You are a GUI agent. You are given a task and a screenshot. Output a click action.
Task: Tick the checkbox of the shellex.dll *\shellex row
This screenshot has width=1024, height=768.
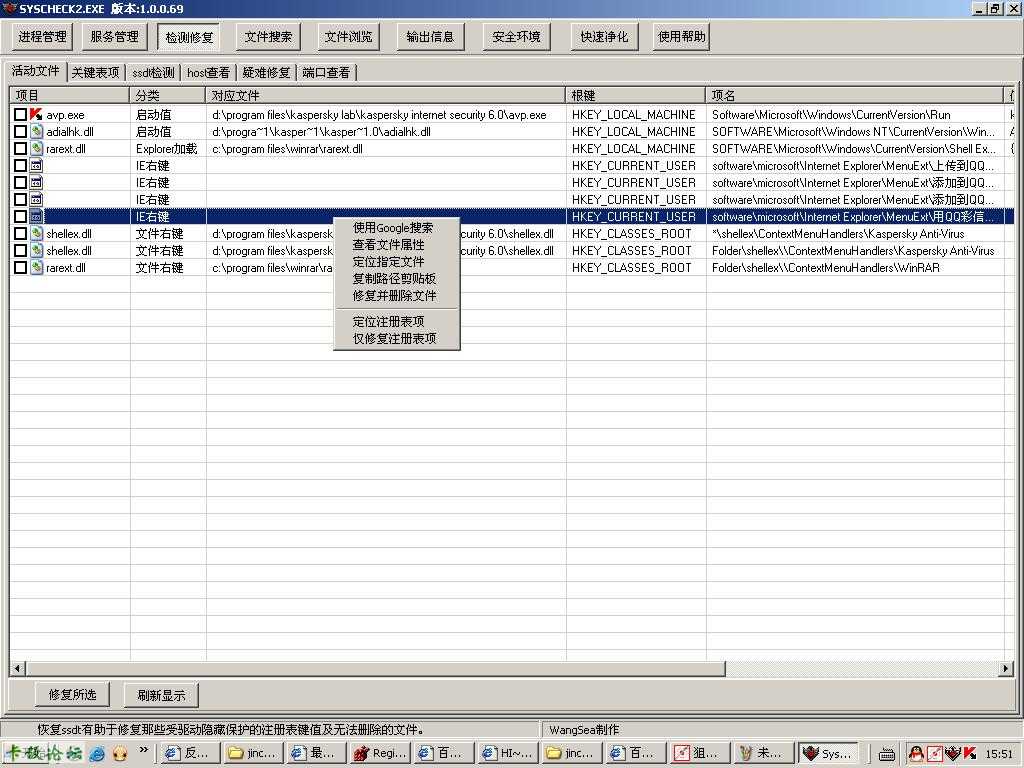[20, 233]
